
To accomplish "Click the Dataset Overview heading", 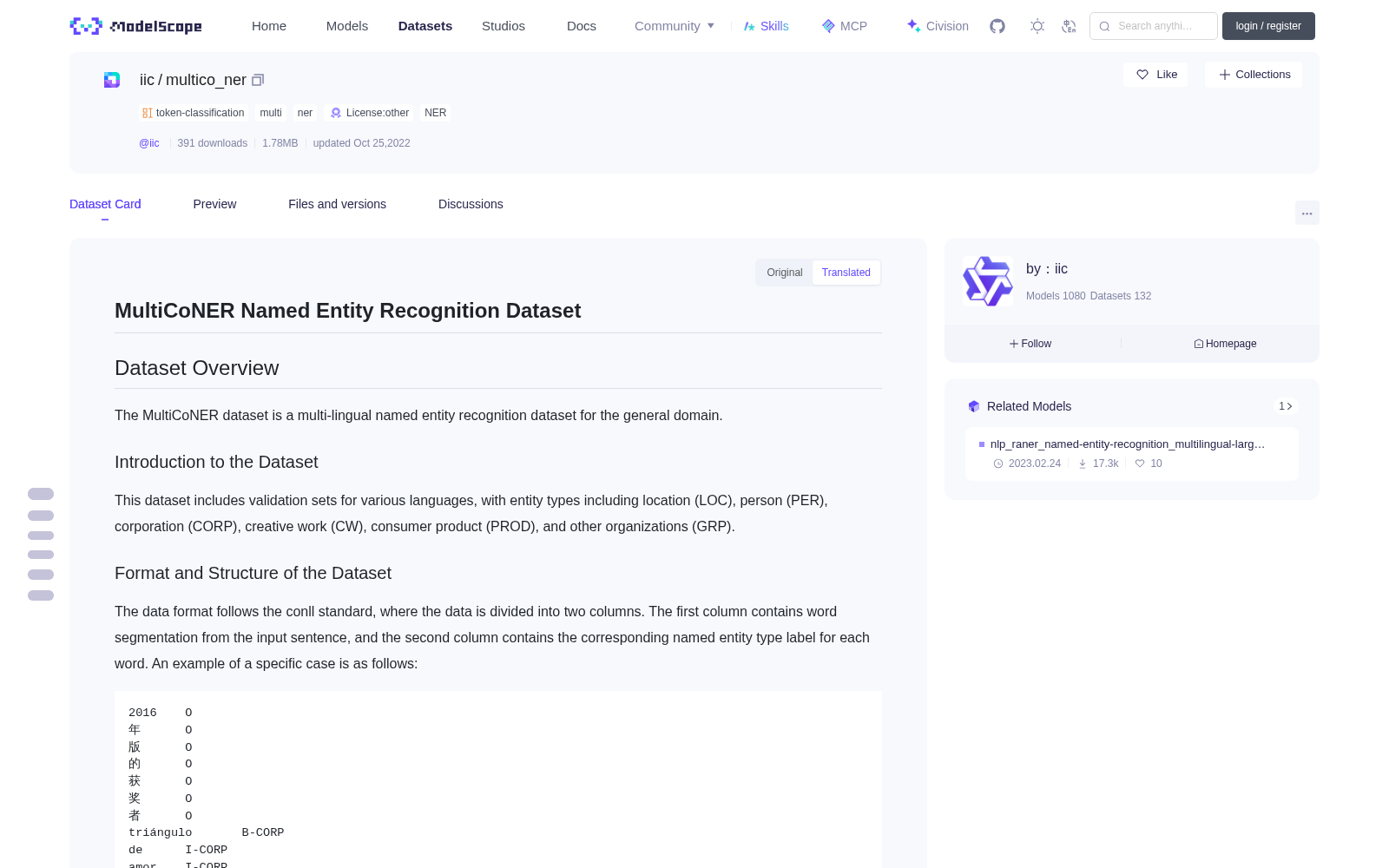I will [x=197, y=368].
